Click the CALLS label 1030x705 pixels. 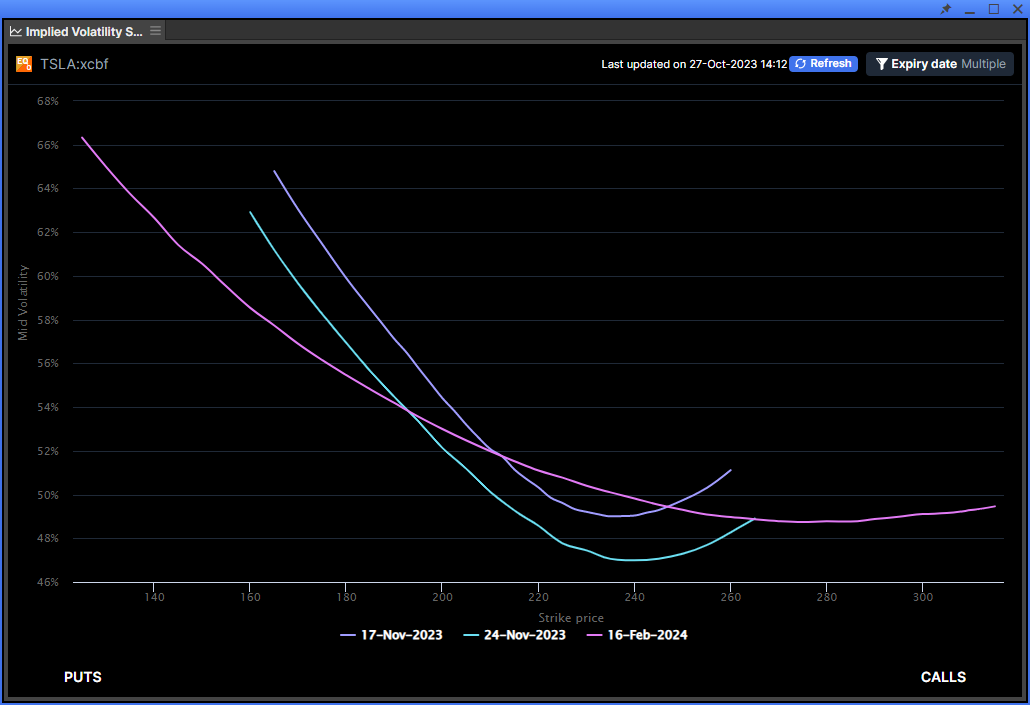(943, 677)
